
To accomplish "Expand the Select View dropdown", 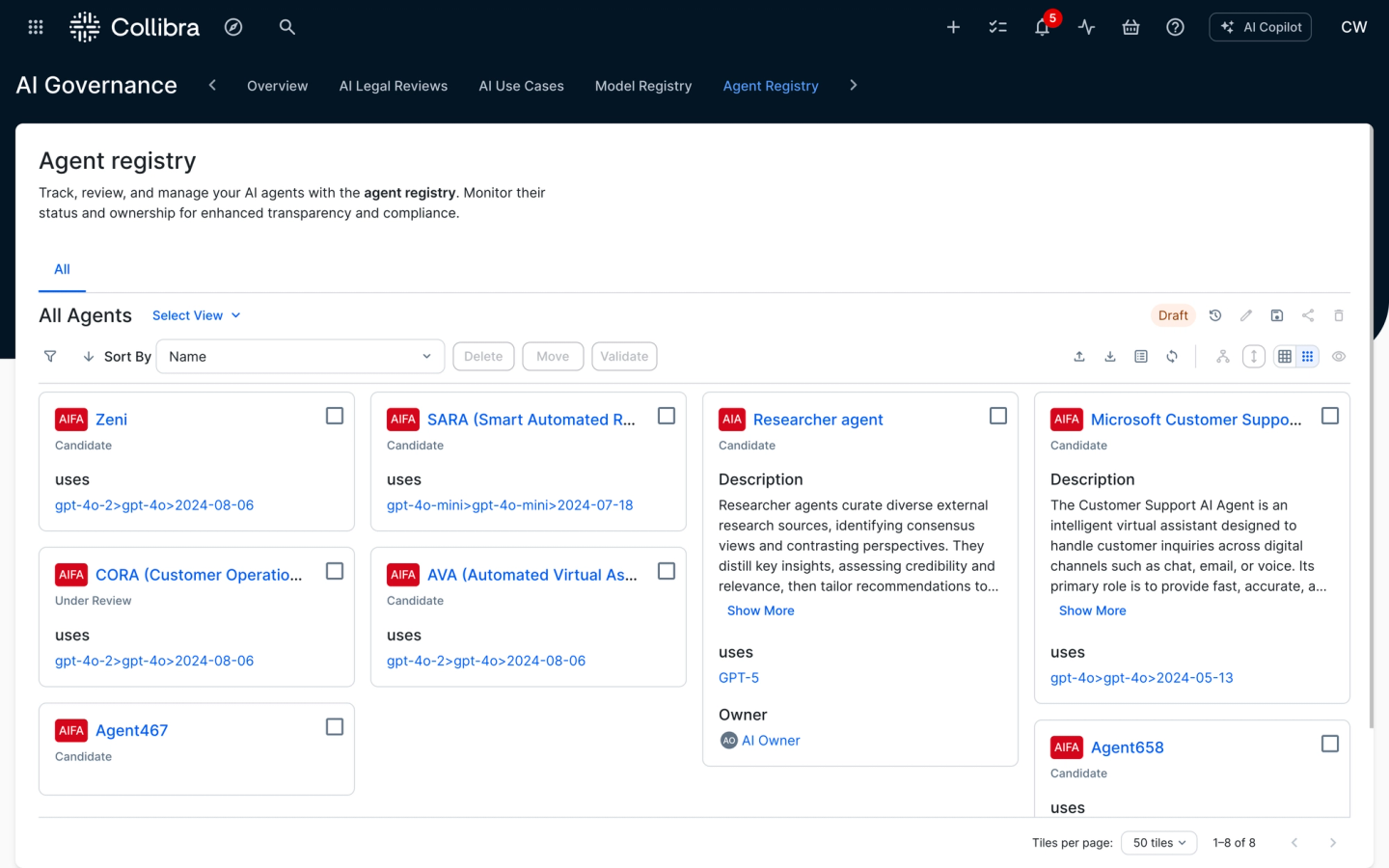I will (196, 315).
